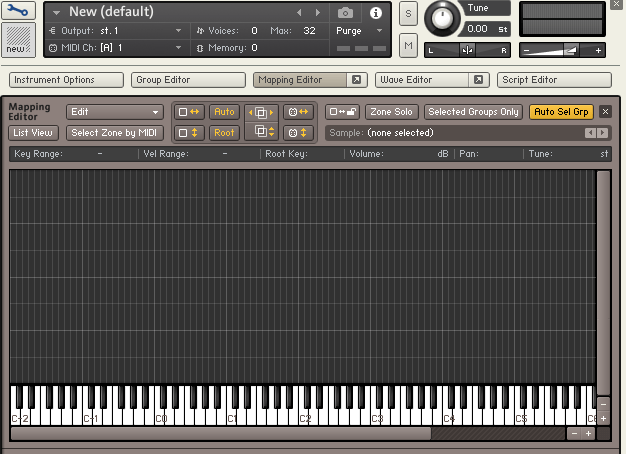Open the Edit dropdown menu

(x=114, y=112)
